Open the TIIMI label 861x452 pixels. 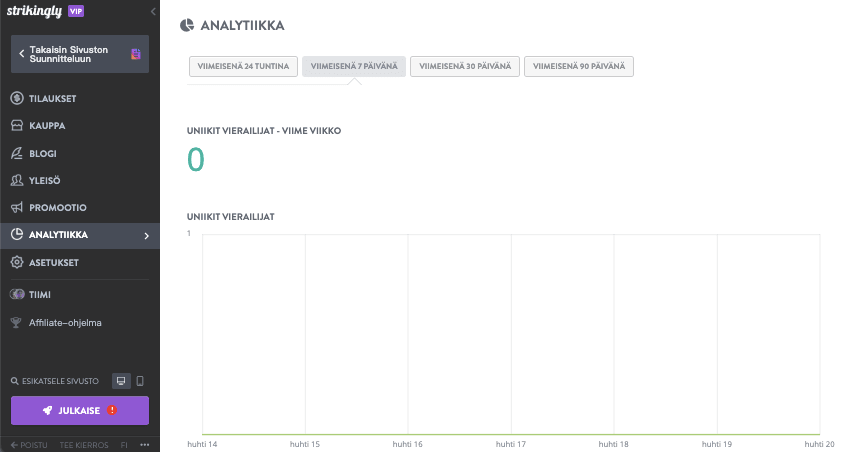coord(40,295)
